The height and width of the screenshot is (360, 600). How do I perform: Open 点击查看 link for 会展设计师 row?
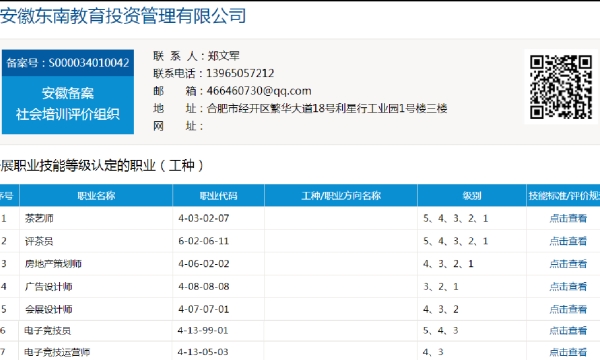pyautogui.click(x=568, y=309)
